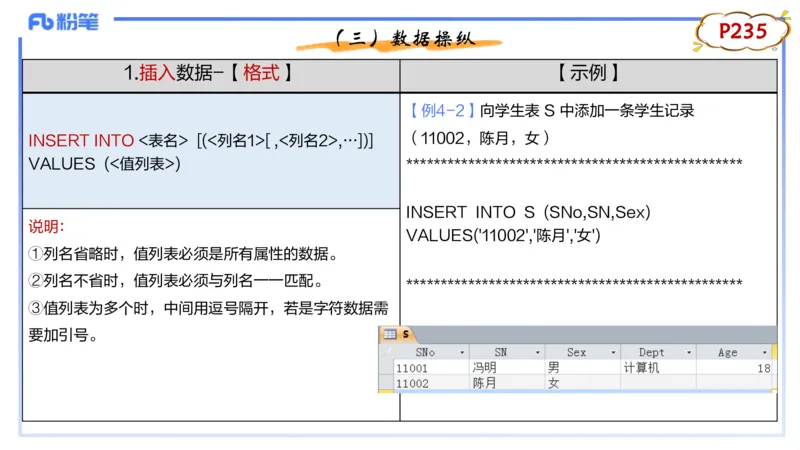Click the Sex column header
This screenshot has height=450, width=800.
point(583,352)
